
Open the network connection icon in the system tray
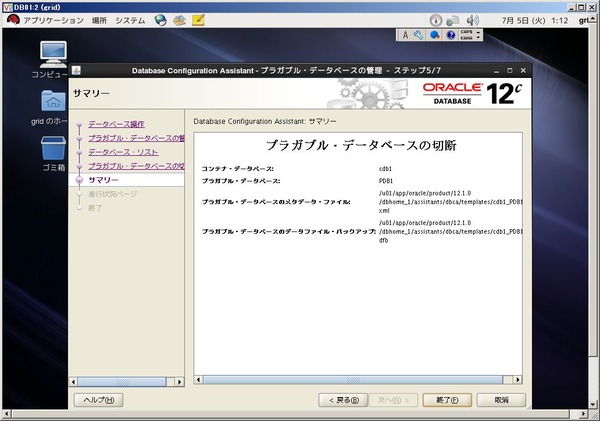pyautogui.click(x=453, y=20)
